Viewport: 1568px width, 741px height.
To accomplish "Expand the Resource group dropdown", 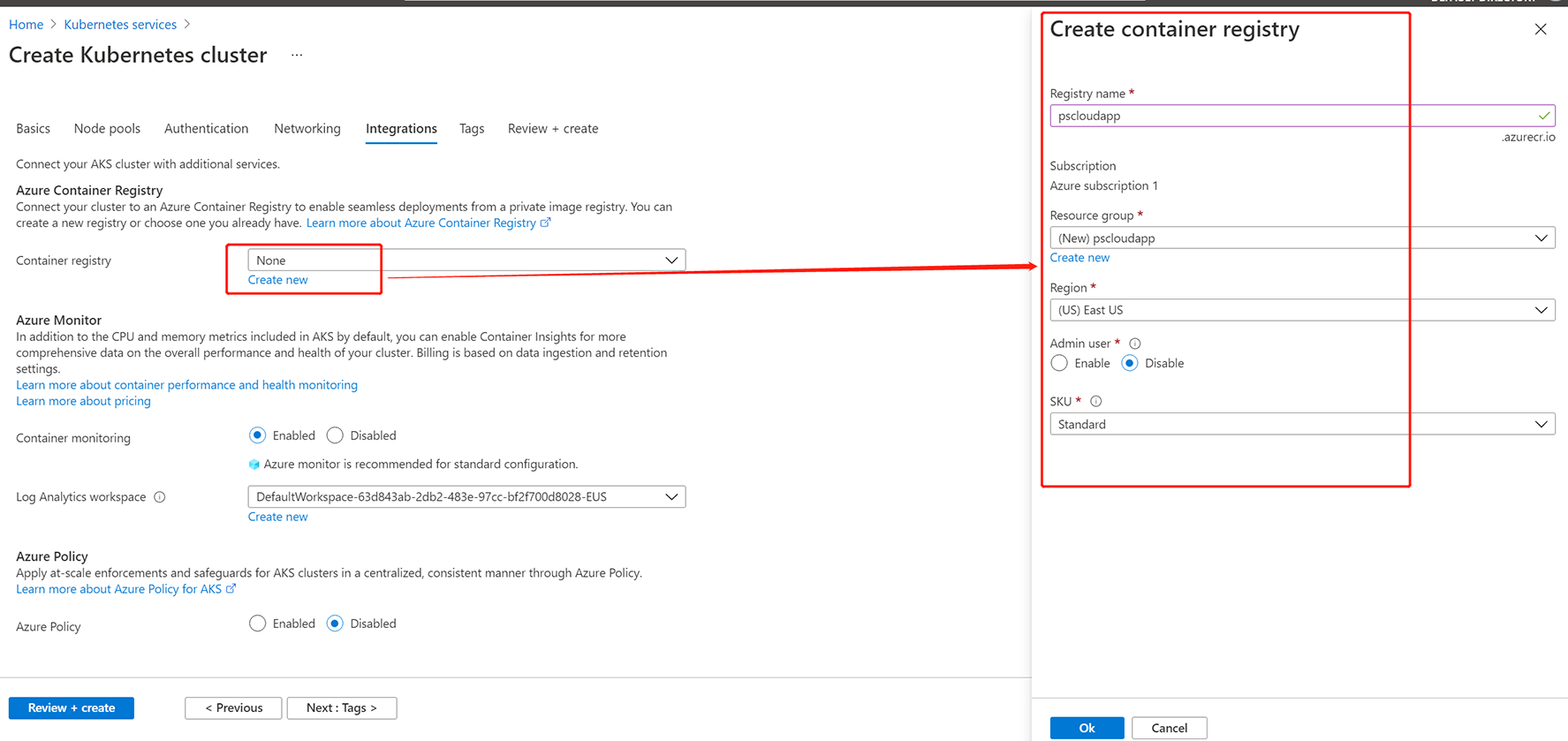I will click(x=1301, y=238).
